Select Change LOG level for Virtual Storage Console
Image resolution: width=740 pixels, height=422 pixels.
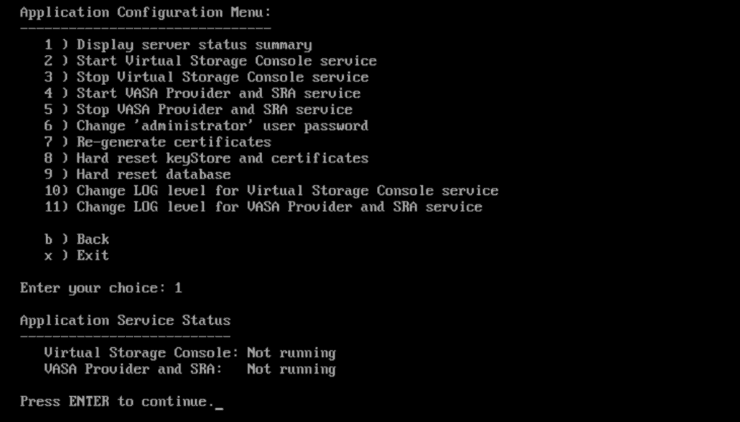tap(271, 190)
